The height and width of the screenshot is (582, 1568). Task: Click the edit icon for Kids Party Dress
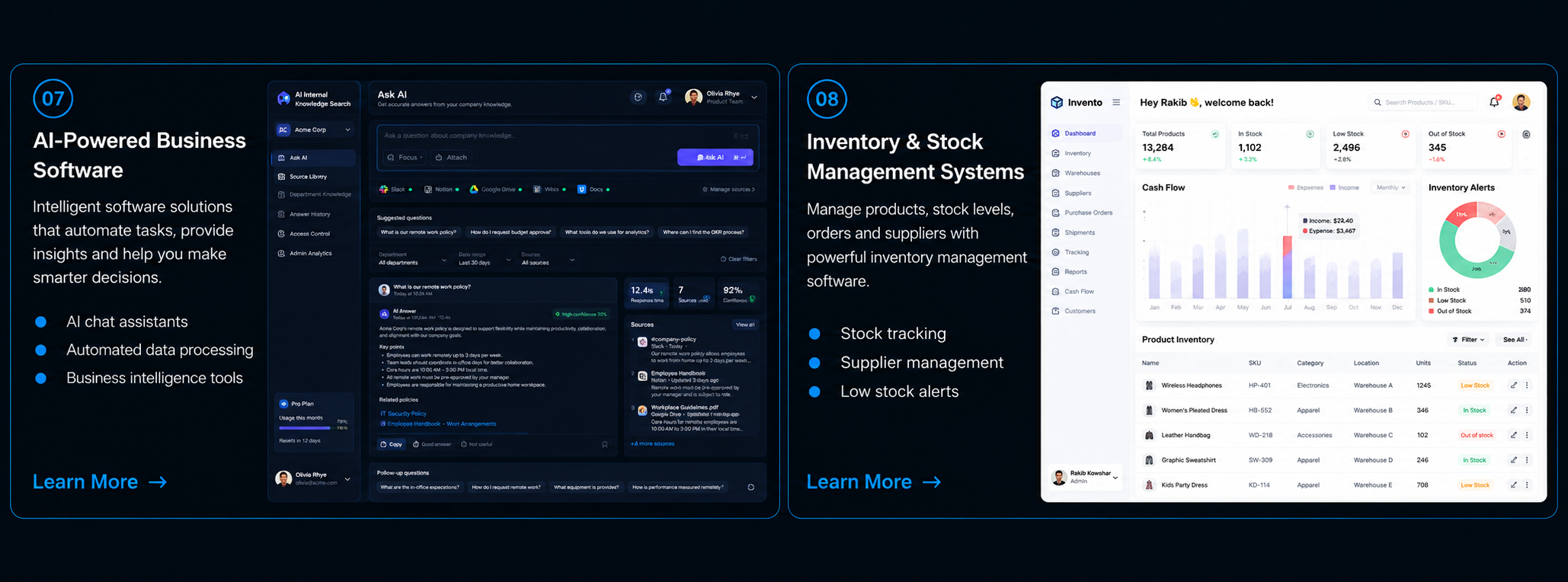point(1514,484)
